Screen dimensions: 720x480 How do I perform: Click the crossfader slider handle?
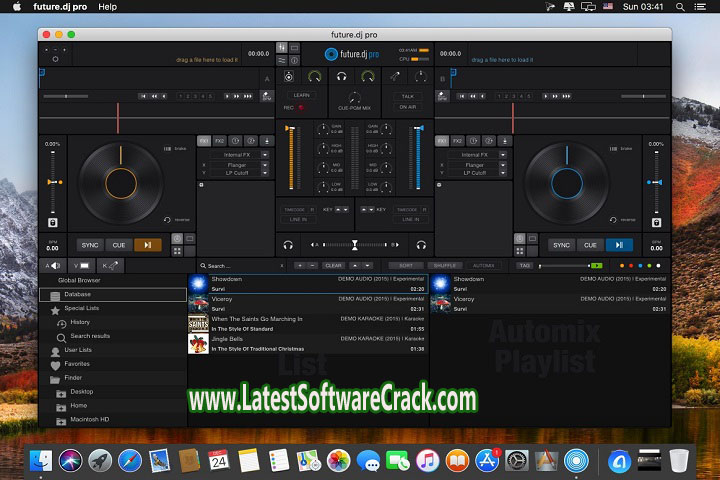[x=354, y=245]
